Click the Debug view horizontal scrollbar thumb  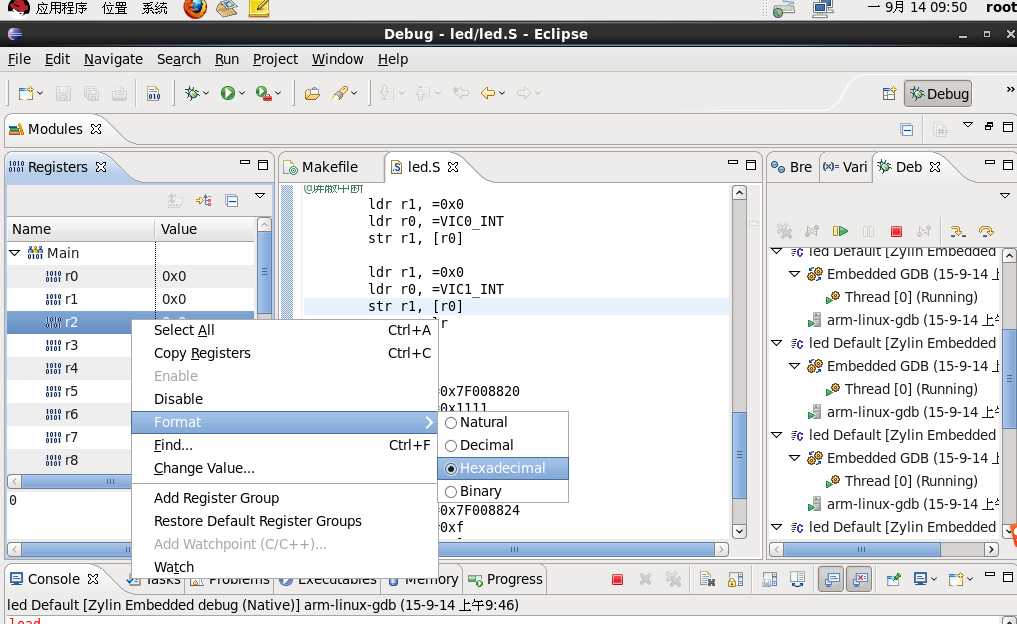pos(861,549)
